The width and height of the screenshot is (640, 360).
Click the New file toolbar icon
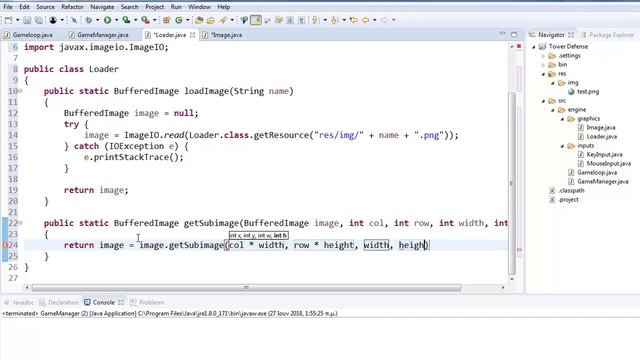[9, 20]
